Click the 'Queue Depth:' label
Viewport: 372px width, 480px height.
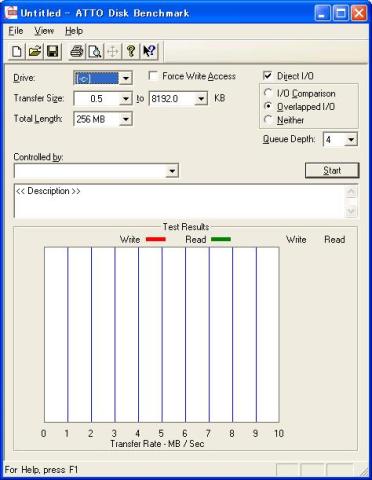click(x=289, y=139)
